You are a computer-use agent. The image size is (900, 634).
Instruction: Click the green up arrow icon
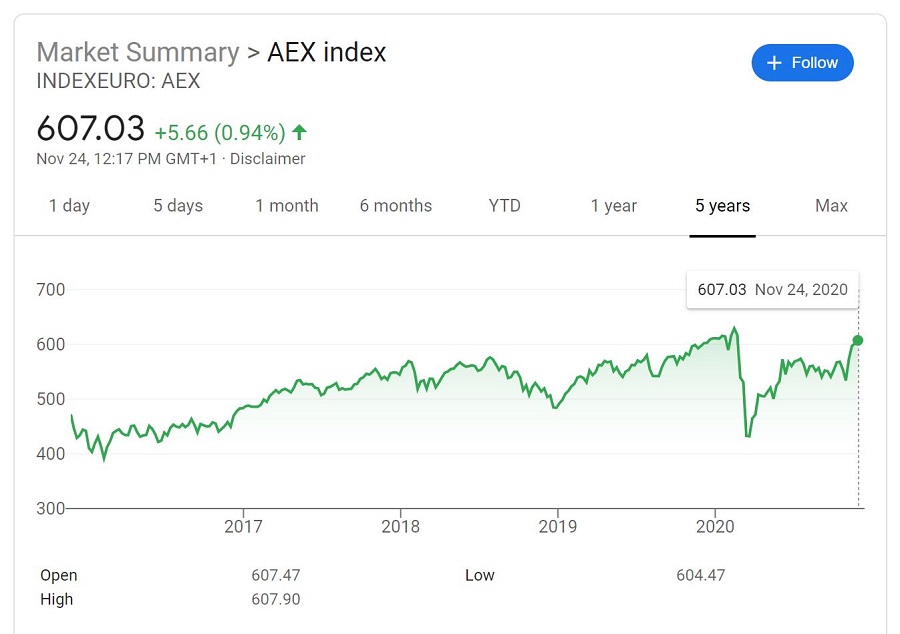(299, 133)
